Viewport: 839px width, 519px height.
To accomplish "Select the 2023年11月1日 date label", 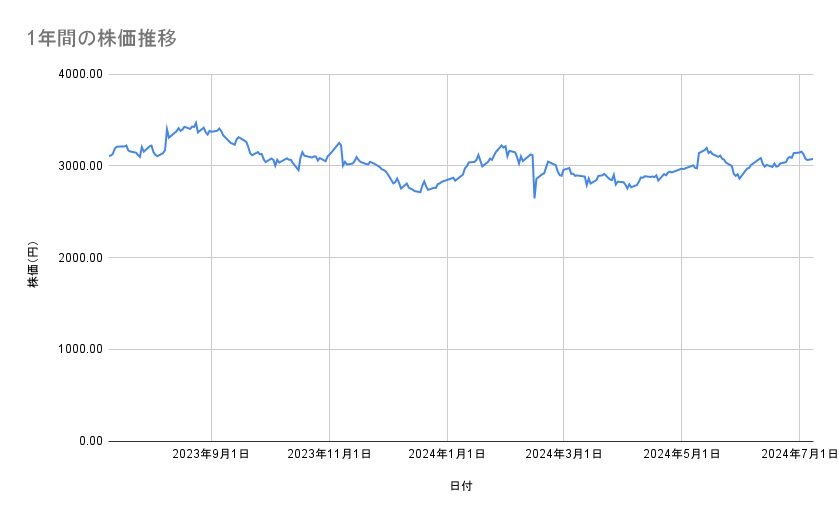I will pos(329,455).
